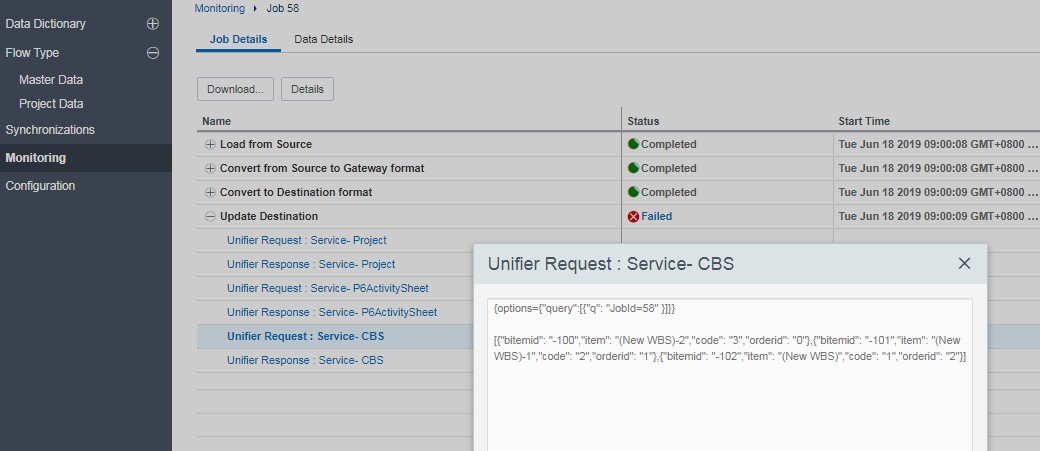This screenshot has height=451, width=1040.
Task: Select the Job Details tab
Action: point(239,39)
